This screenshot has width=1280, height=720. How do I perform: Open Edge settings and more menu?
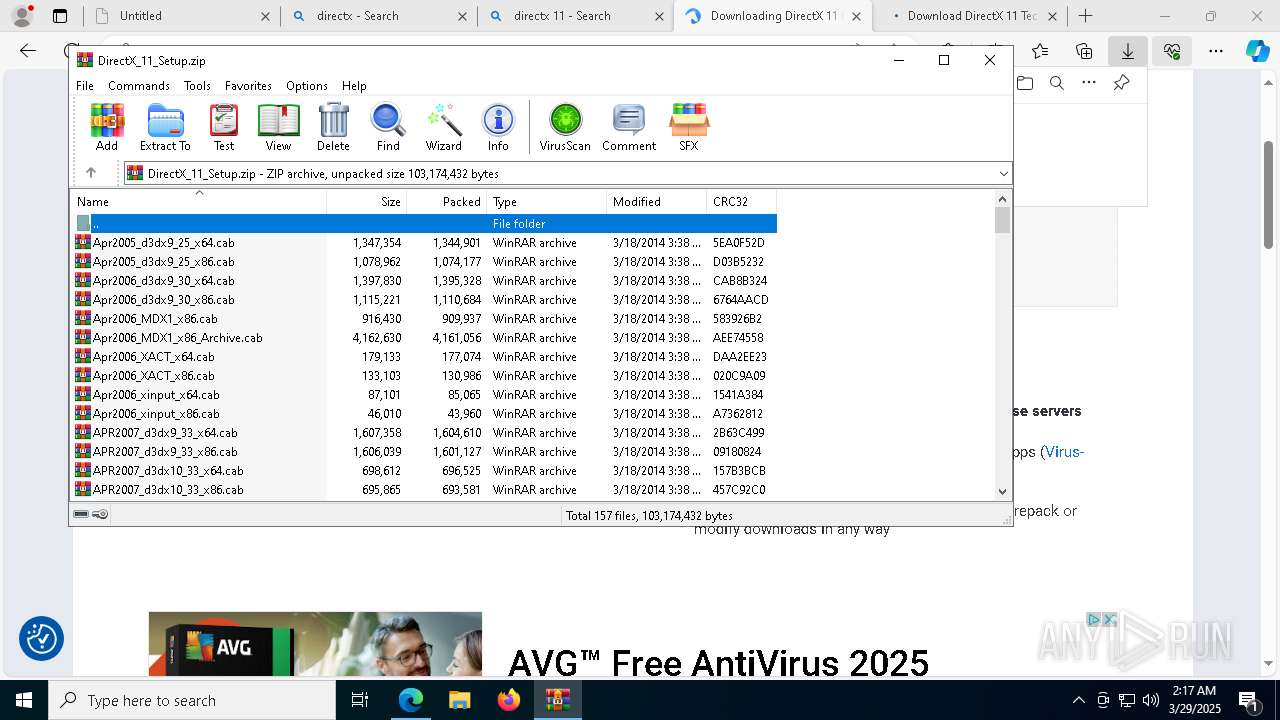[1216, 51]
